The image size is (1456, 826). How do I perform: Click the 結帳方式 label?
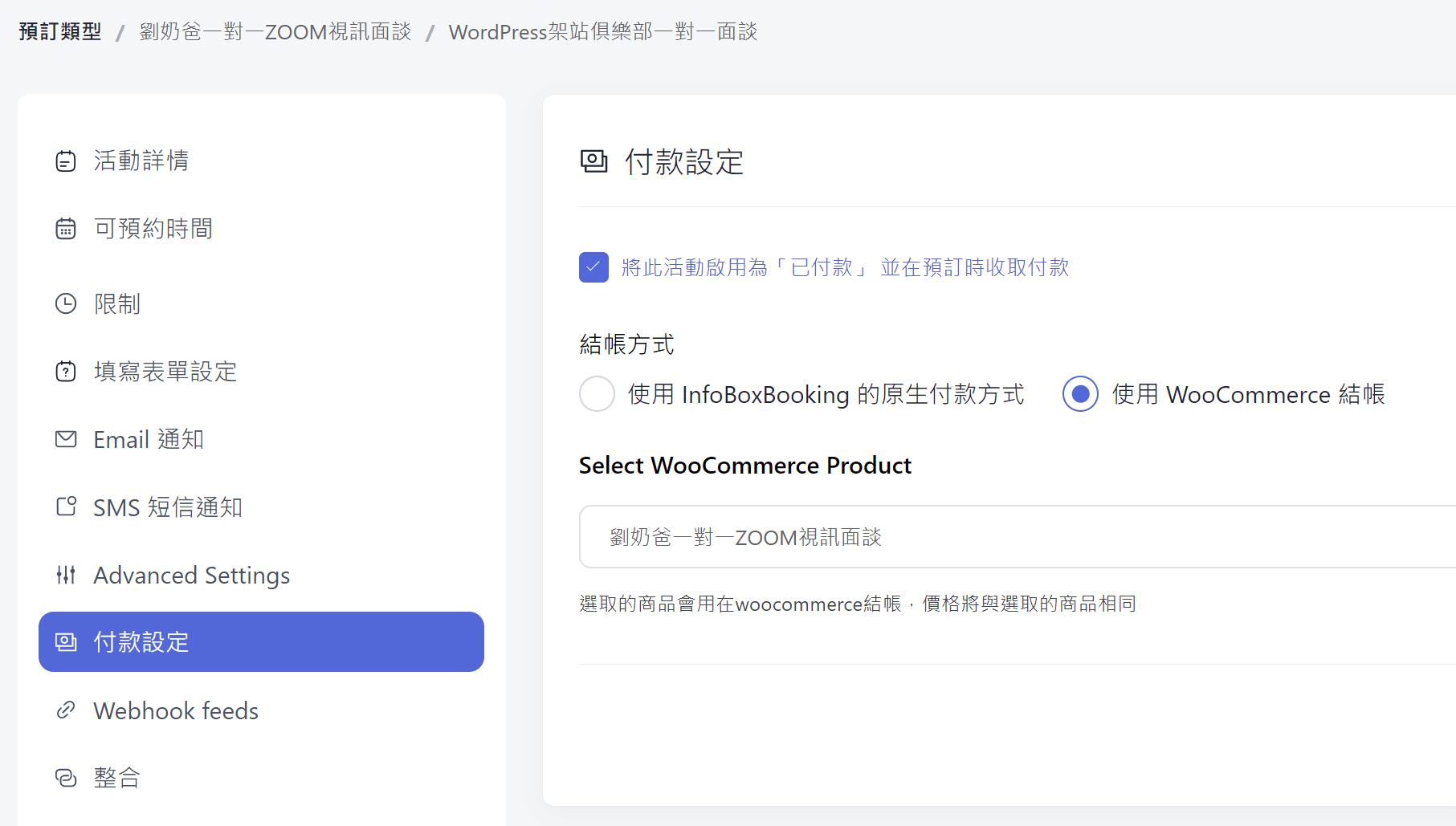(626, 344)
